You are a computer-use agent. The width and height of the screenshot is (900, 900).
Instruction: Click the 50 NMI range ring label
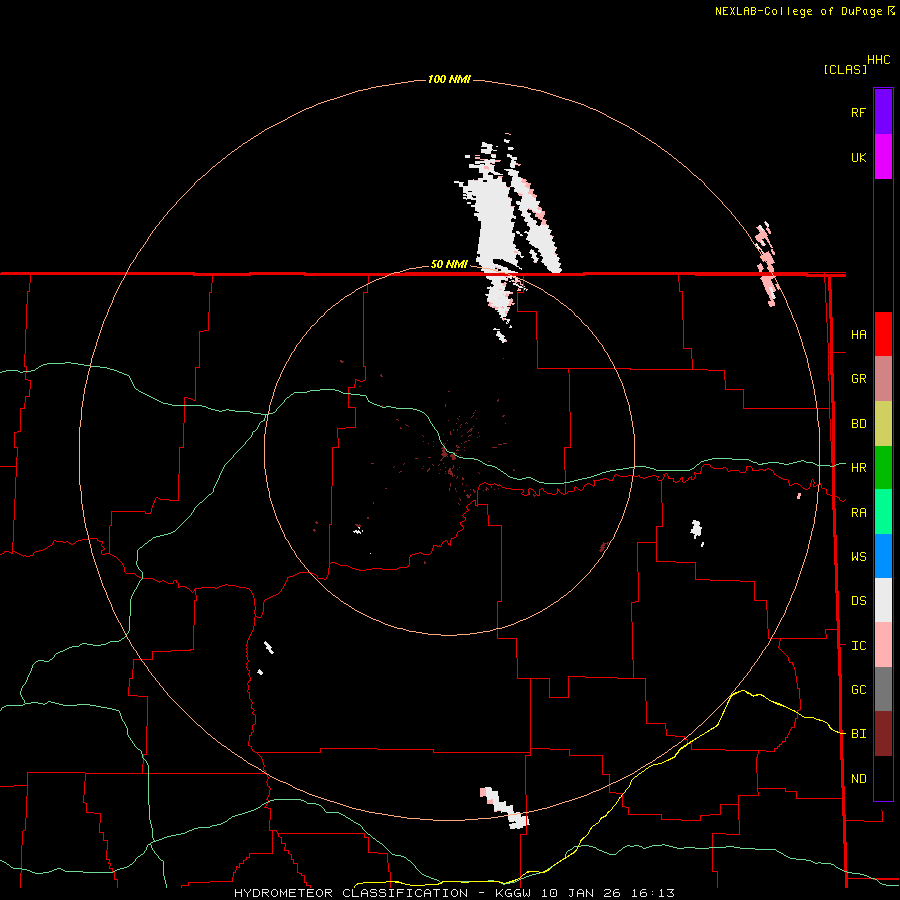pos(449,264)
